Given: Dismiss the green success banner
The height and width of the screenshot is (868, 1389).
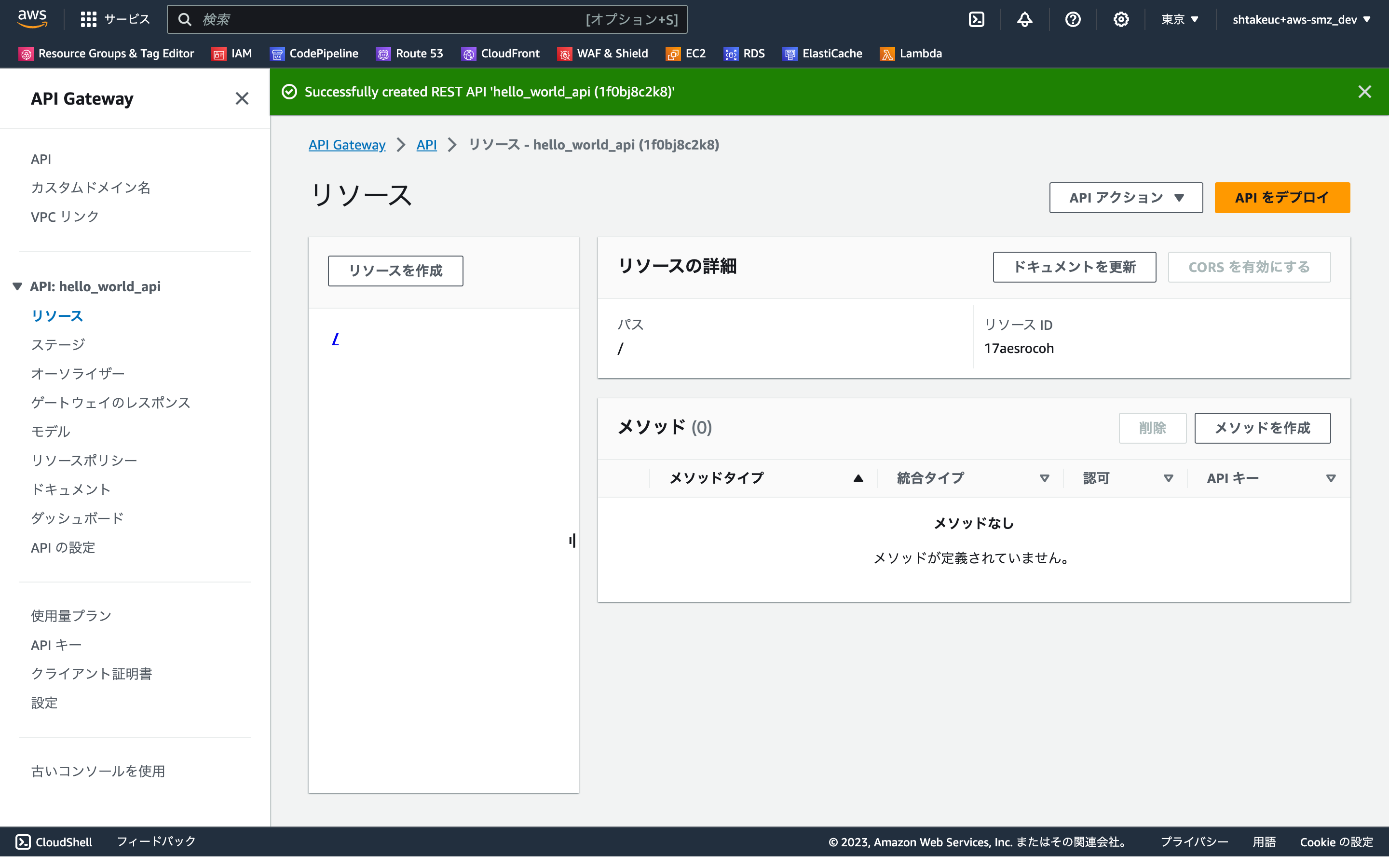Looking at the screenshot, I should coord(1364,92).
